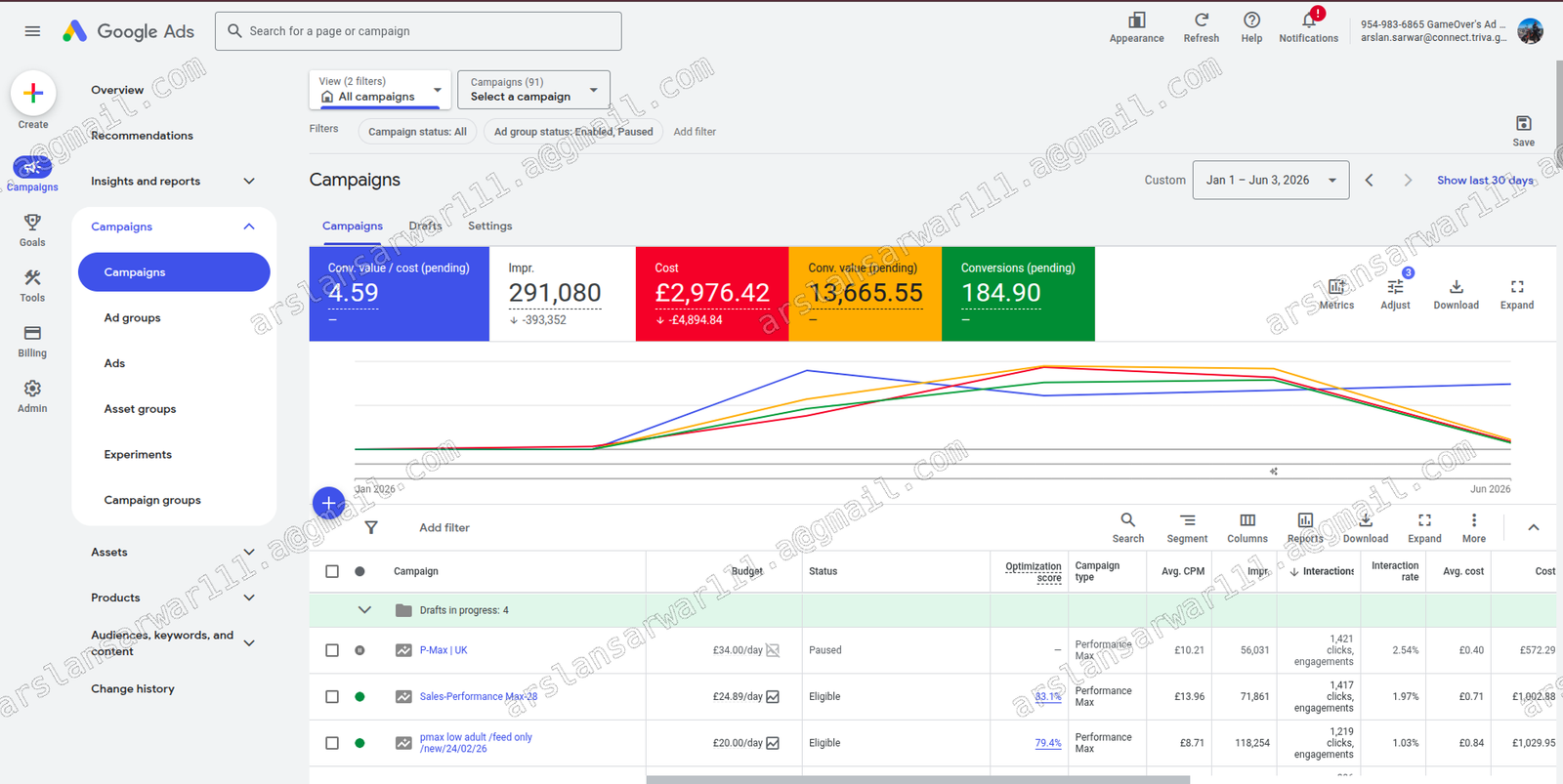The width and height of the screenshot is (1563, 784).
Task: Open the P-Max | UK campaign link
Action: [x=444, y=650]
